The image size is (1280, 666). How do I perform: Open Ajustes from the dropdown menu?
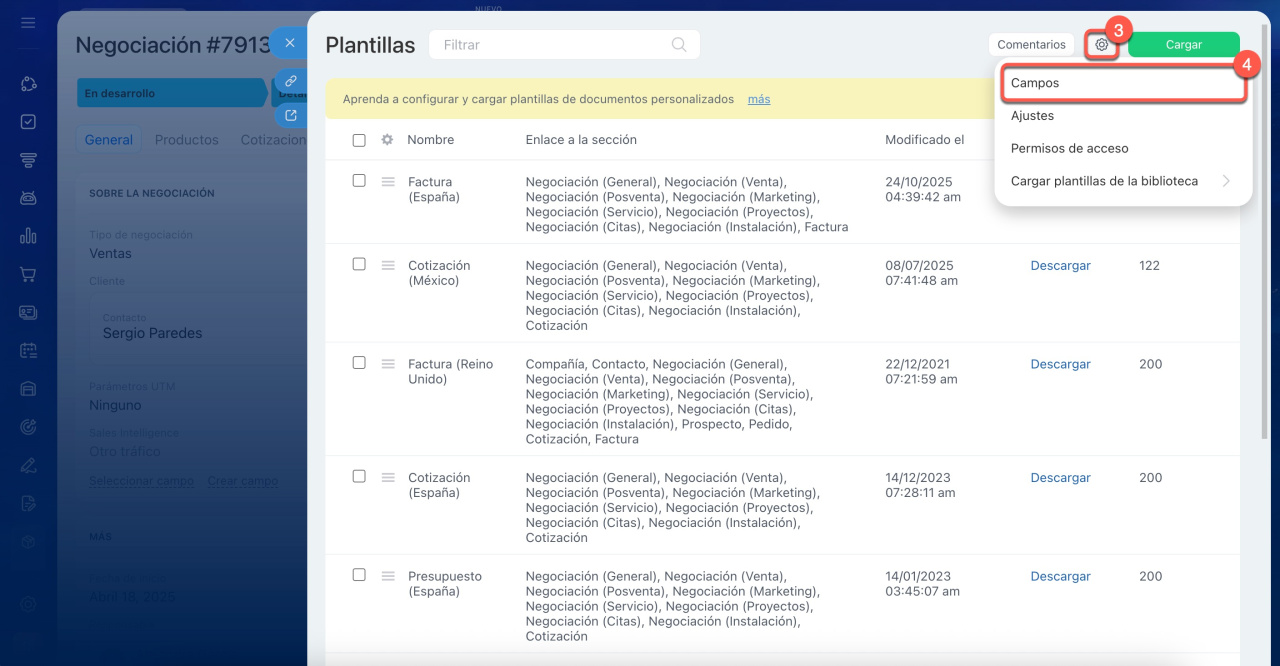(x=1032, y=116)
